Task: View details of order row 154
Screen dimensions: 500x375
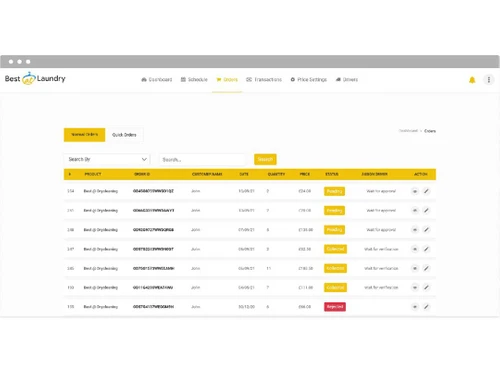Action: click(415, 191)
